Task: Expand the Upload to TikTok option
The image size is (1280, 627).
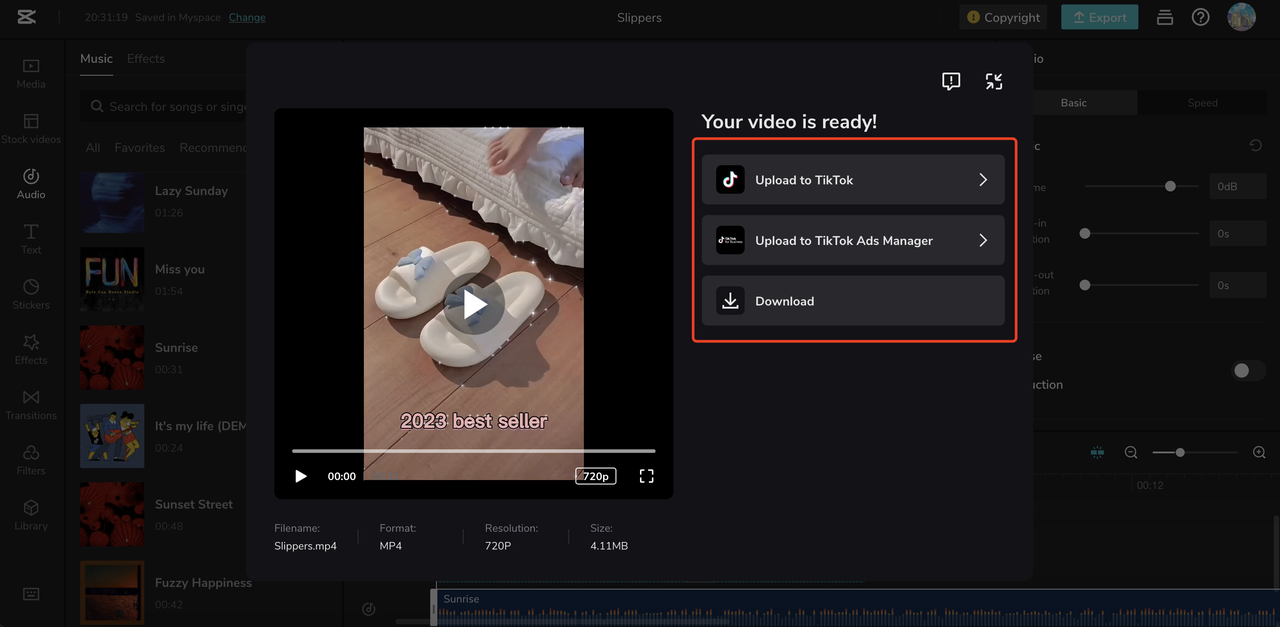Action: pyautogui.click(x=852, y=179)
